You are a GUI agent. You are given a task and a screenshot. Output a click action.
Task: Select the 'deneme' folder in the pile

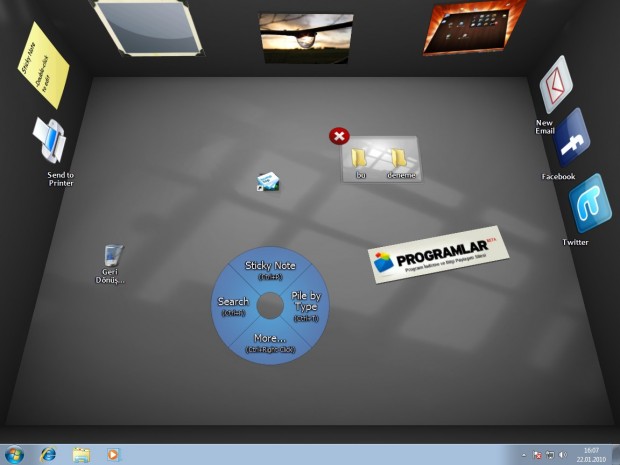399,158
